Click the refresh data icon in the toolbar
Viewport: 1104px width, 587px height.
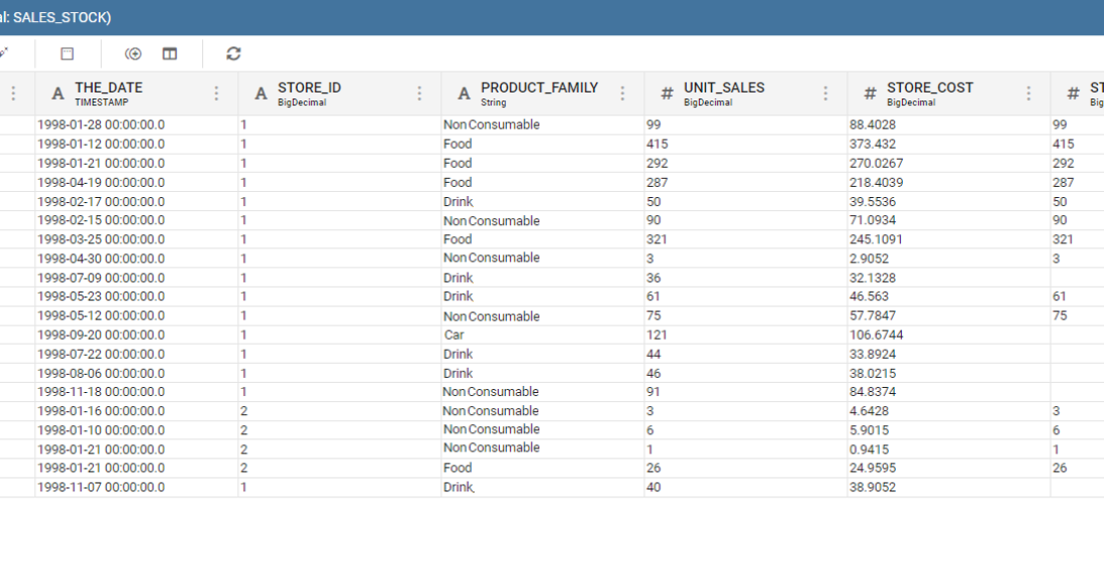coord(234,53)
